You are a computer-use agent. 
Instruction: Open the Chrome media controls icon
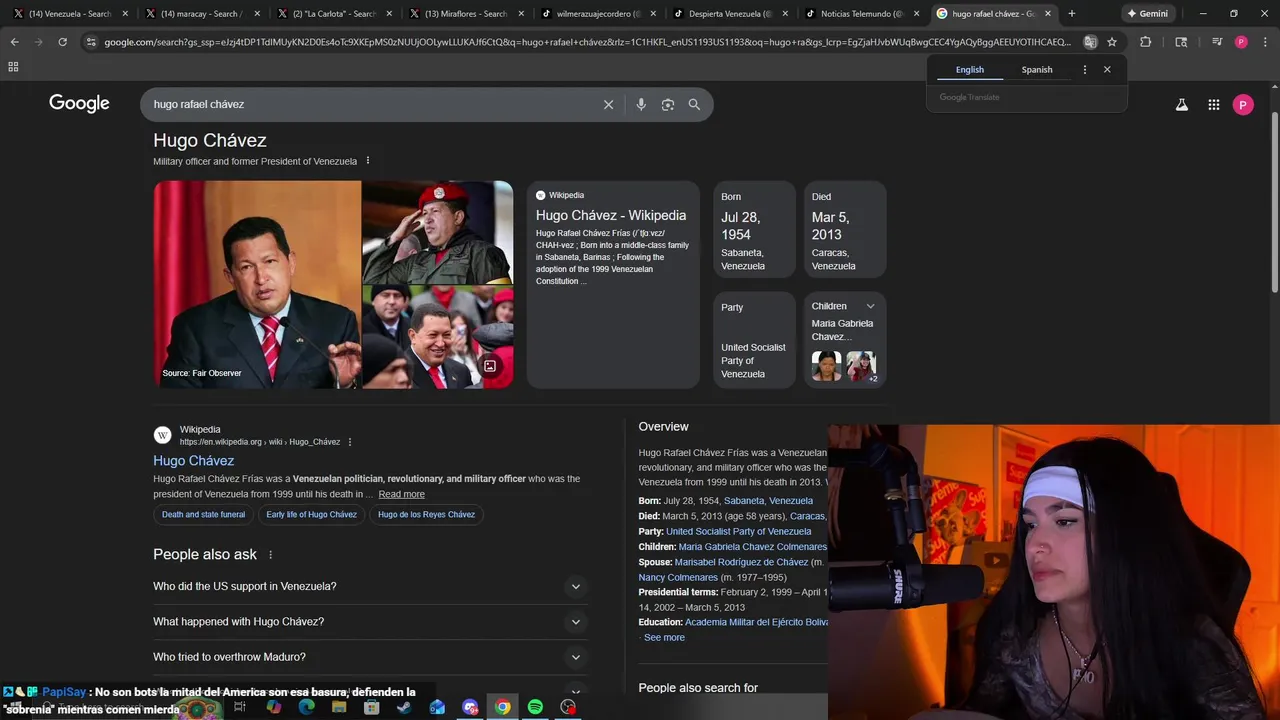tap(1217, 42)
